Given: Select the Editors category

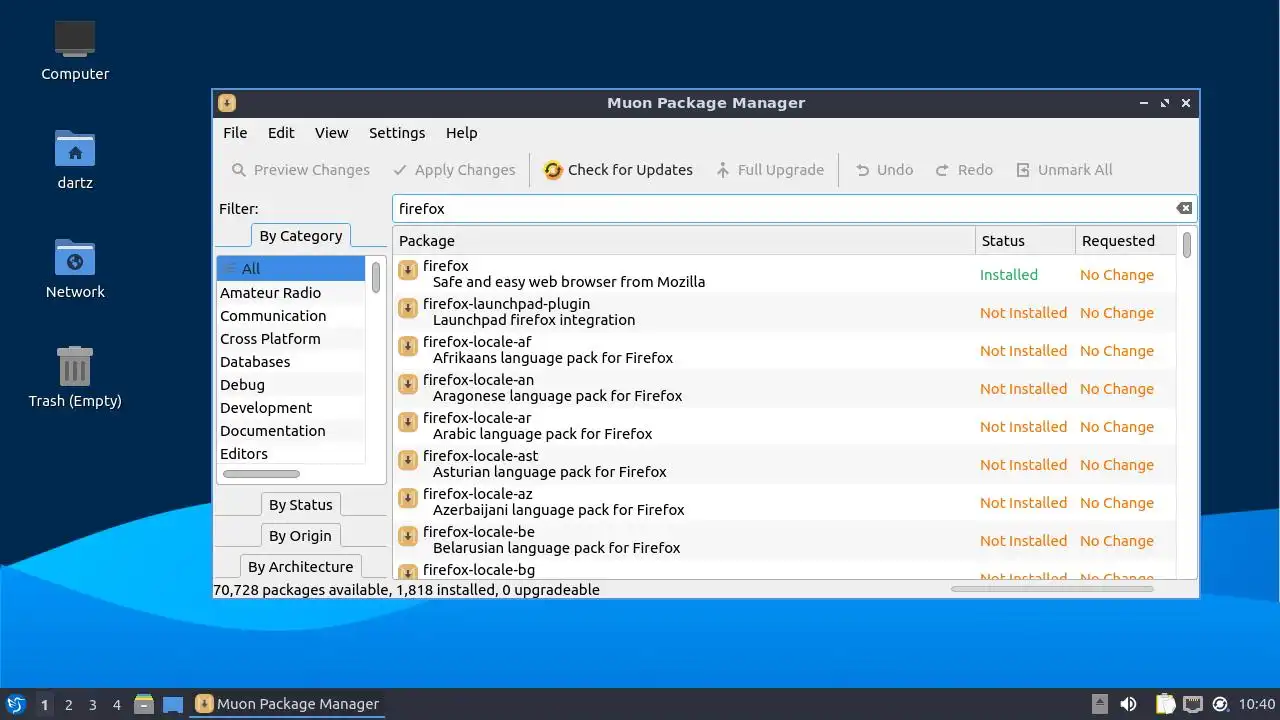Looking at the screenshot, I should tap(291, 454).
